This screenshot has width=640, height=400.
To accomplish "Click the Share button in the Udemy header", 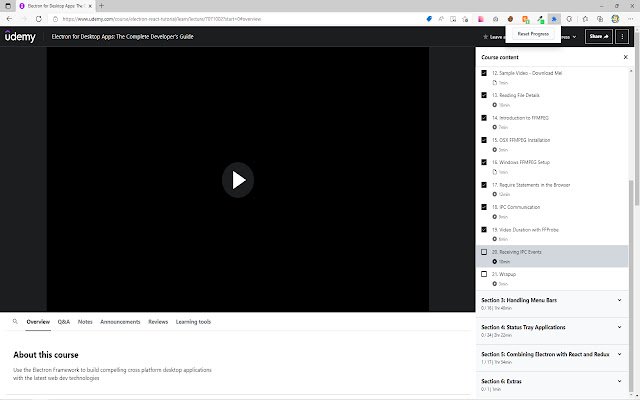I will click(x=599, y=36).
